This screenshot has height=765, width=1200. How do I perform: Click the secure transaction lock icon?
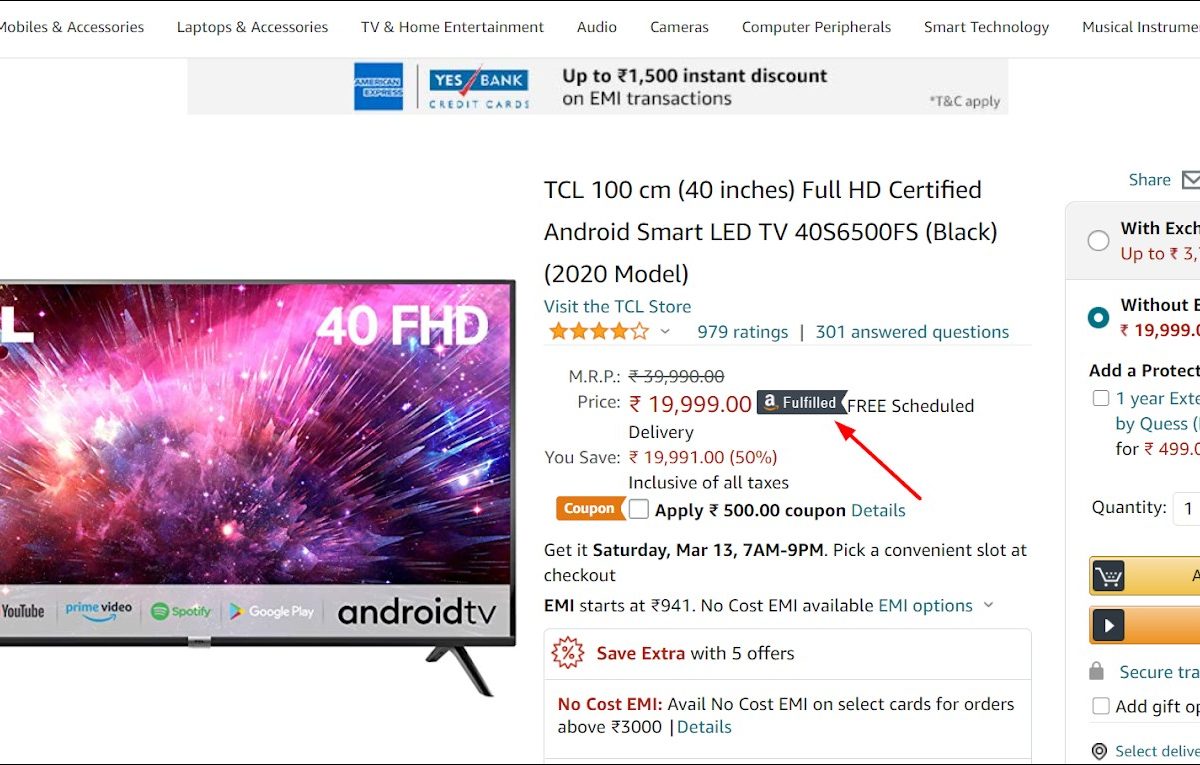[1097, 671]
